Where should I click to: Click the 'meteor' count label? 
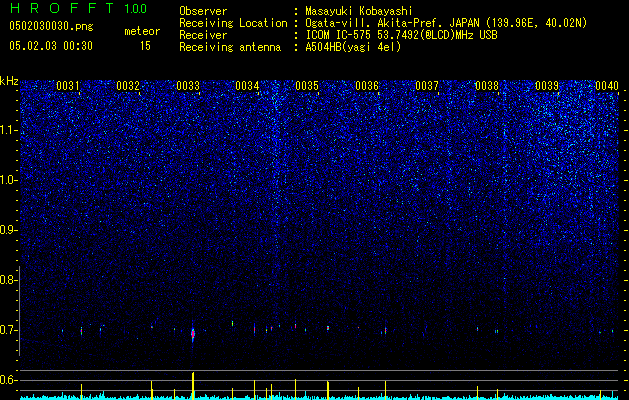[142, 31]
